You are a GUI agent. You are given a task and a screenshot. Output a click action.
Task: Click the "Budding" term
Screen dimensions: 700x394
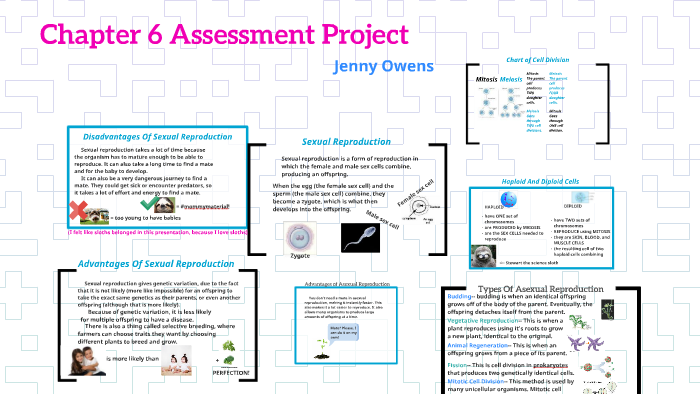point(459,296)
